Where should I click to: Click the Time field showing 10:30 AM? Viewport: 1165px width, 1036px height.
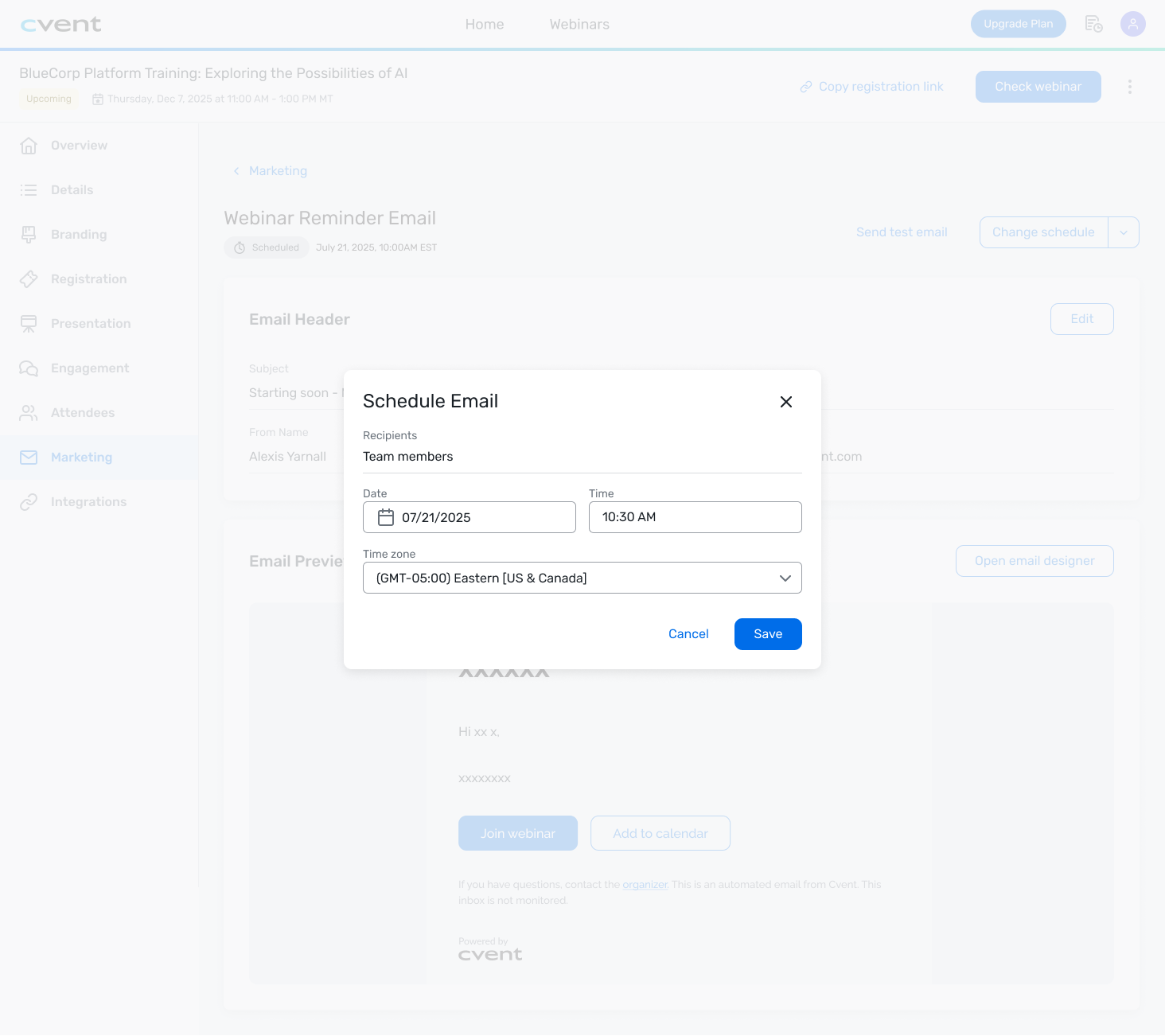coord(695,517)
